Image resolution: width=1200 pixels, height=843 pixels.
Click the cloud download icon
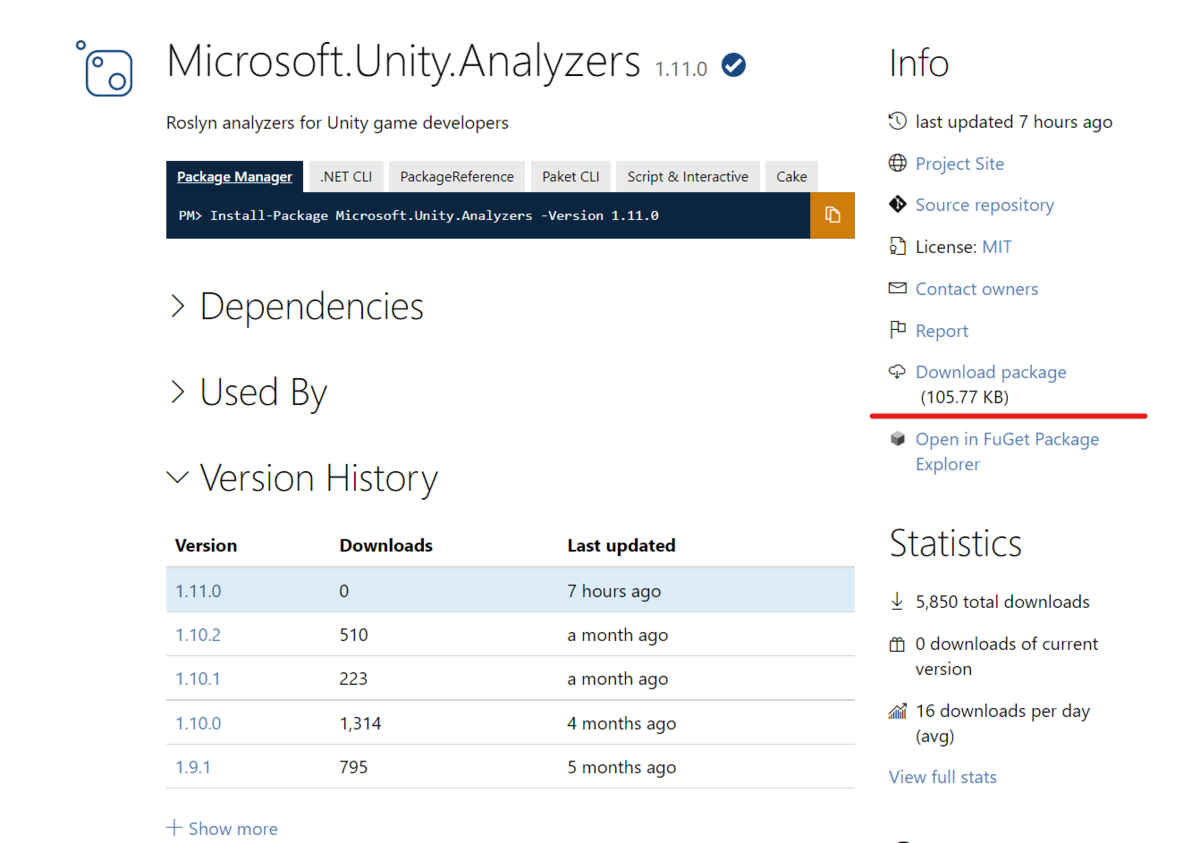coord(897,371)
